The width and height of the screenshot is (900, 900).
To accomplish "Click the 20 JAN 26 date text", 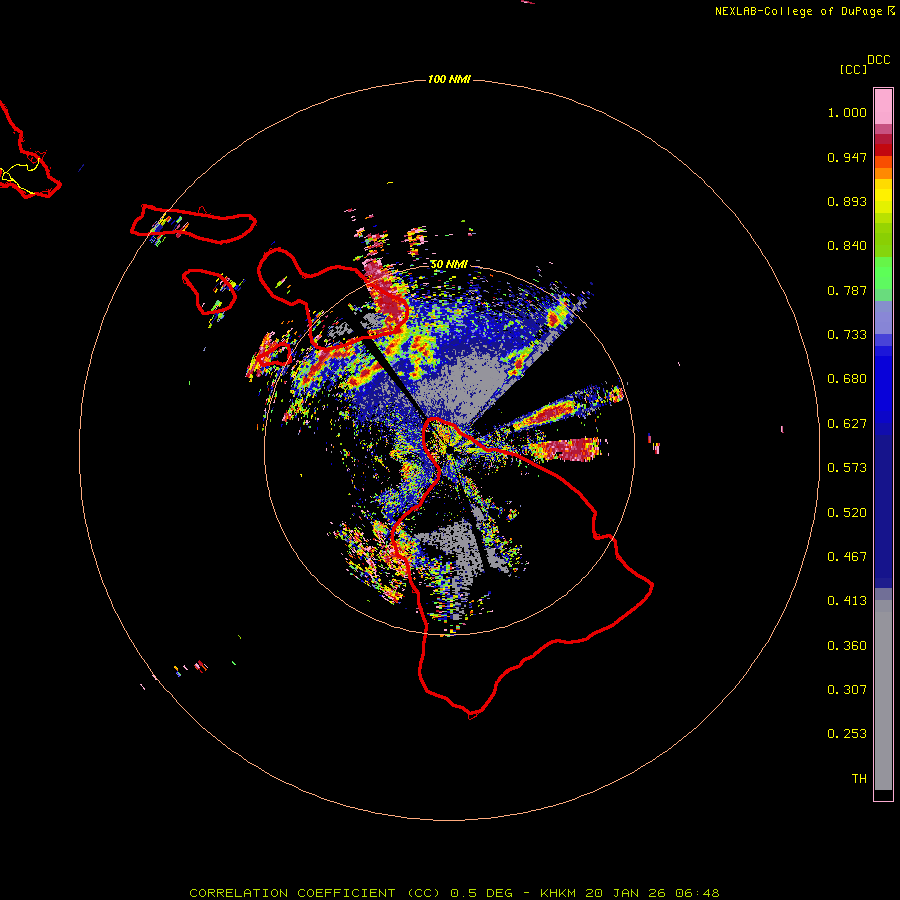I will 625,893.
